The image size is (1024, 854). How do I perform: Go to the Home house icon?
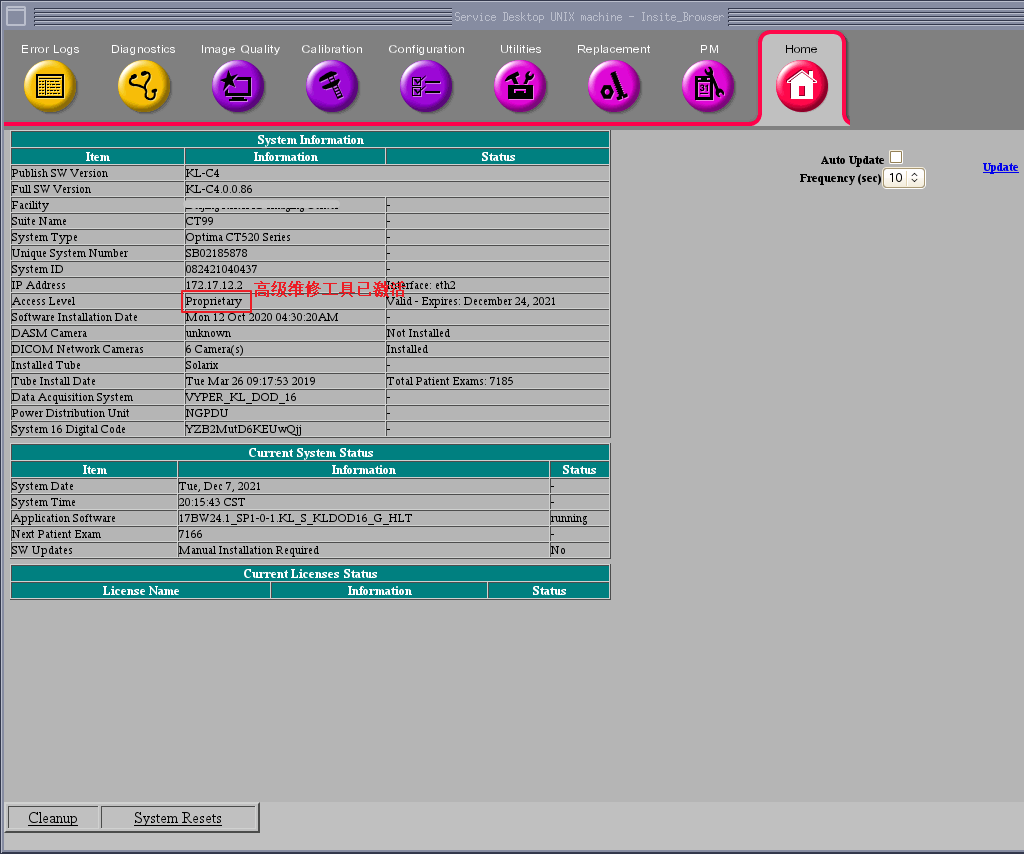pos(802,87)
